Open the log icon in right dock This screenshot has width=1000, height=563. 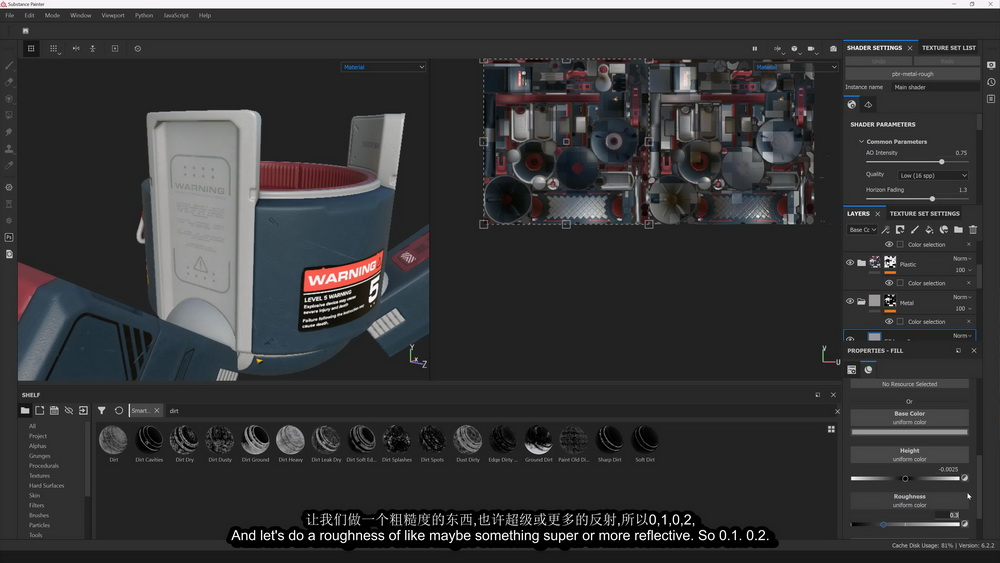(991, 99)
